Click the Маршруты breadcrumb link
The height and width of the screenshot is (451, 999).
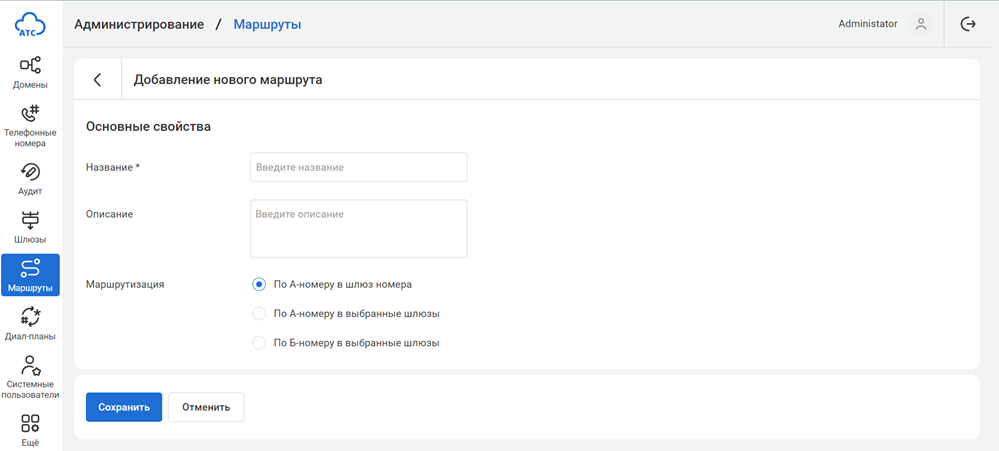[x=267, y=24]
